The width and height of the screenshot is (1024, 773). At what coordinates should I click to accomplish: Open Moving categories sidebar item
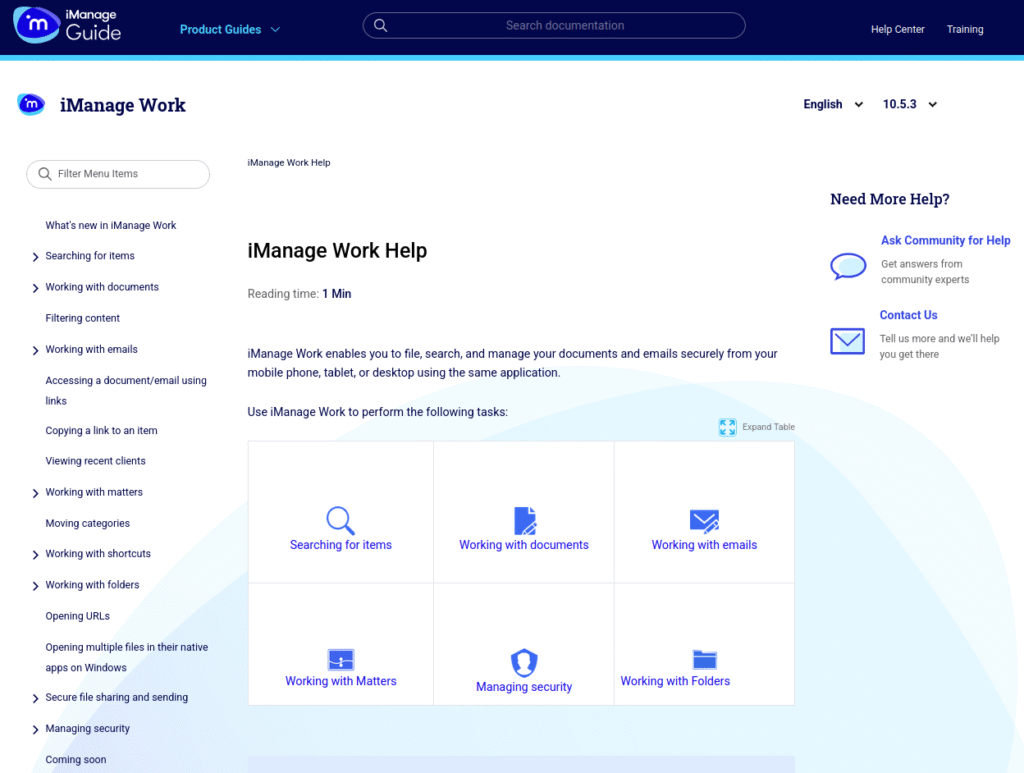pyautogui.click(x=88, y=523)
